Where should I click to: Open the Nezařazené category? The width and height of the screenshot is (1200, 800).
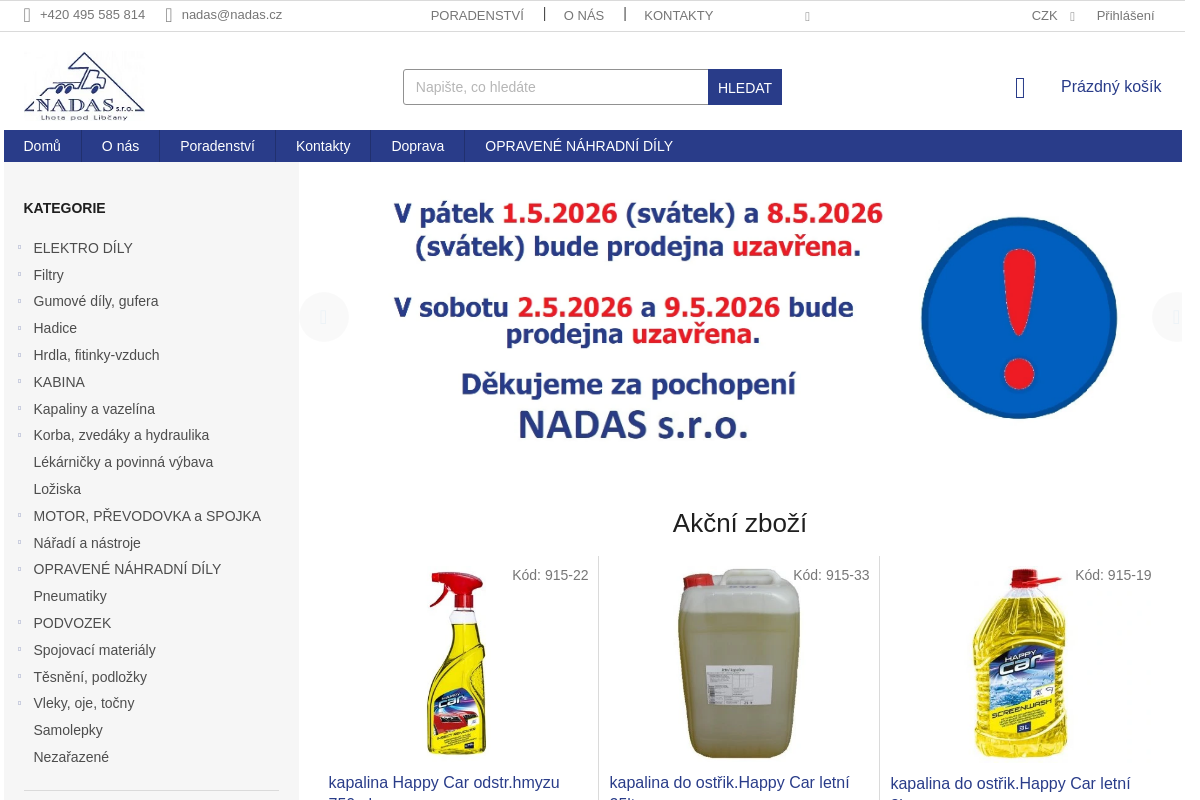click(71, 757)
